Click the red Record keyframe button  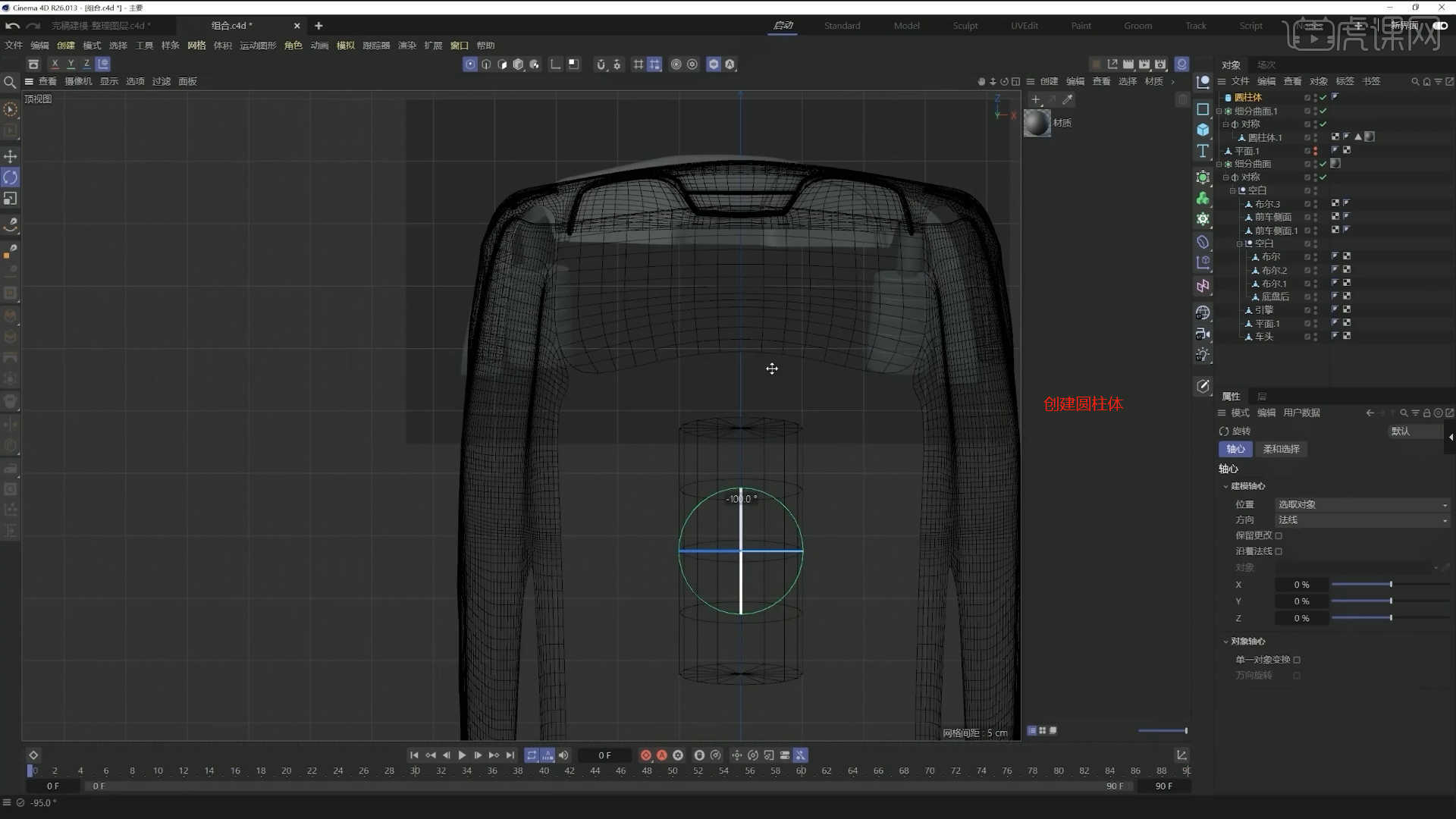[x=645, y=755]
